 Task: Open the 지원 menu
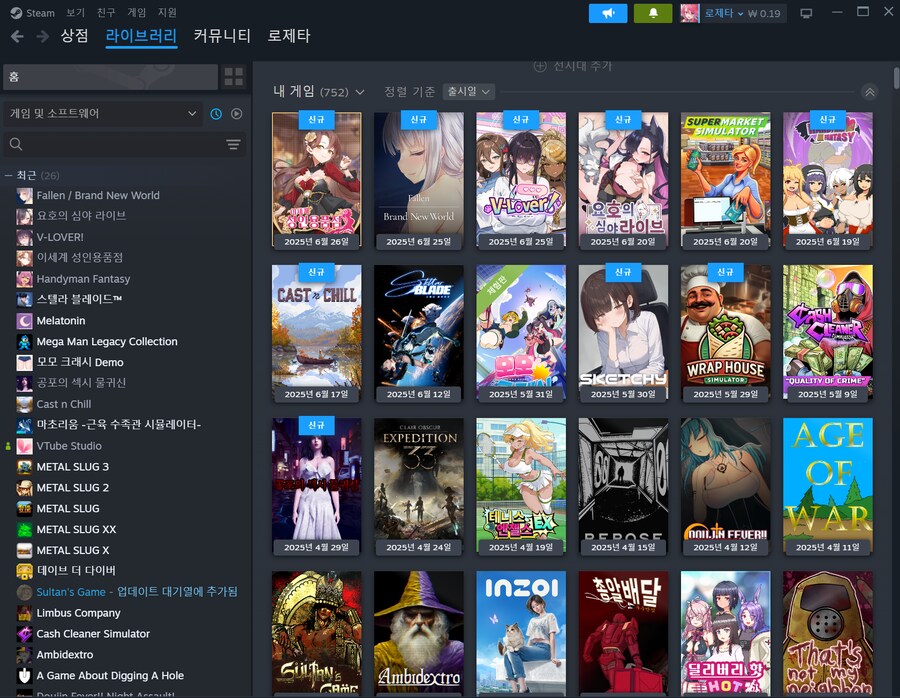[x=167, y=13]
